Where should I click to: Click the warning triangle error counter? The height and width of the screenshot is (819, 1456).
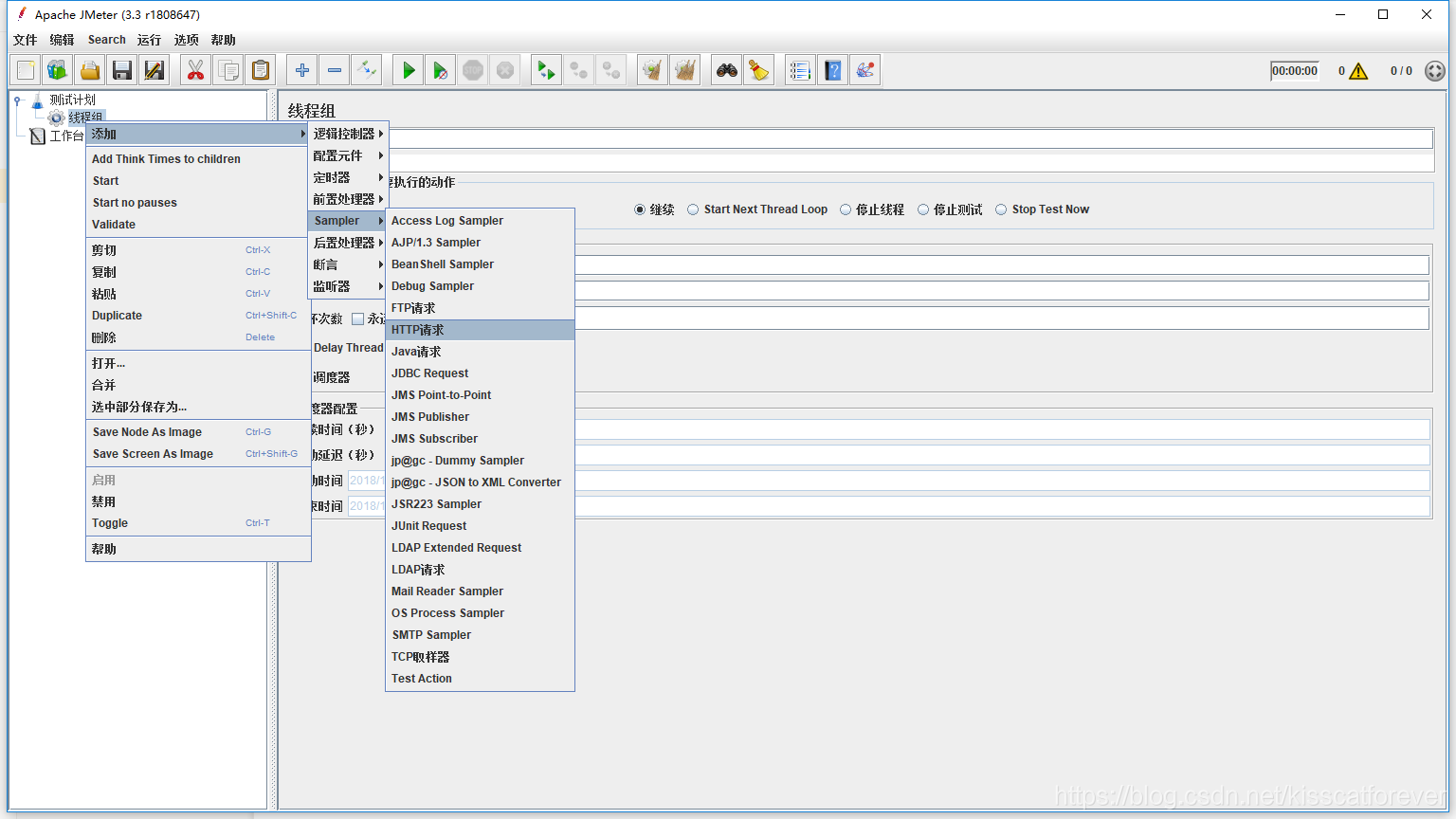point(1358,71)
